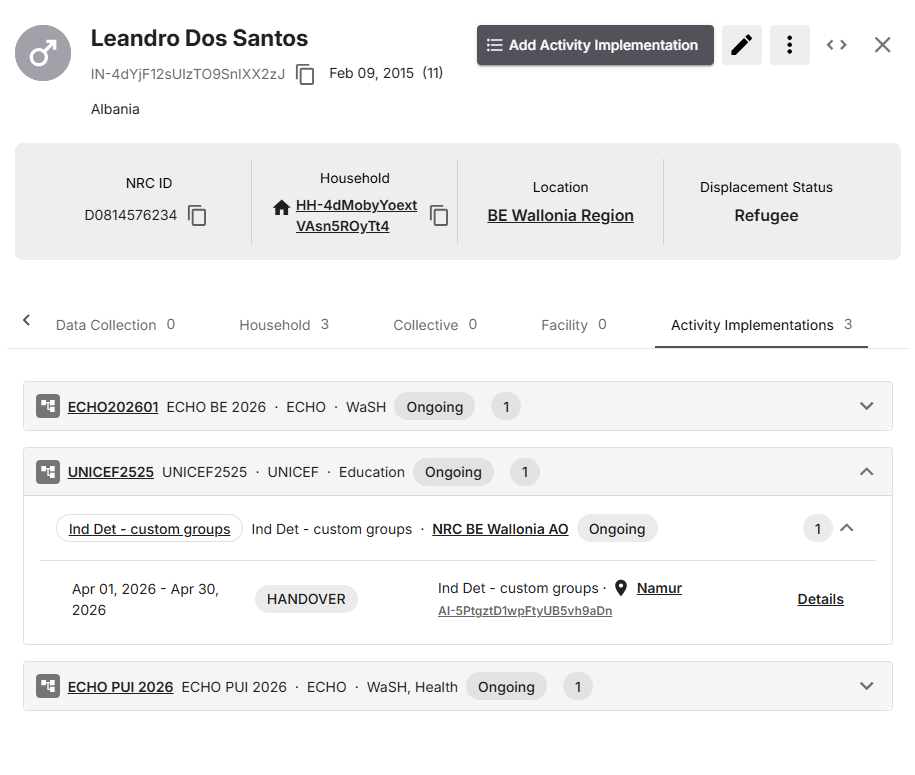Click the nationality text Albania
The image size is (915, 775).
115,109
